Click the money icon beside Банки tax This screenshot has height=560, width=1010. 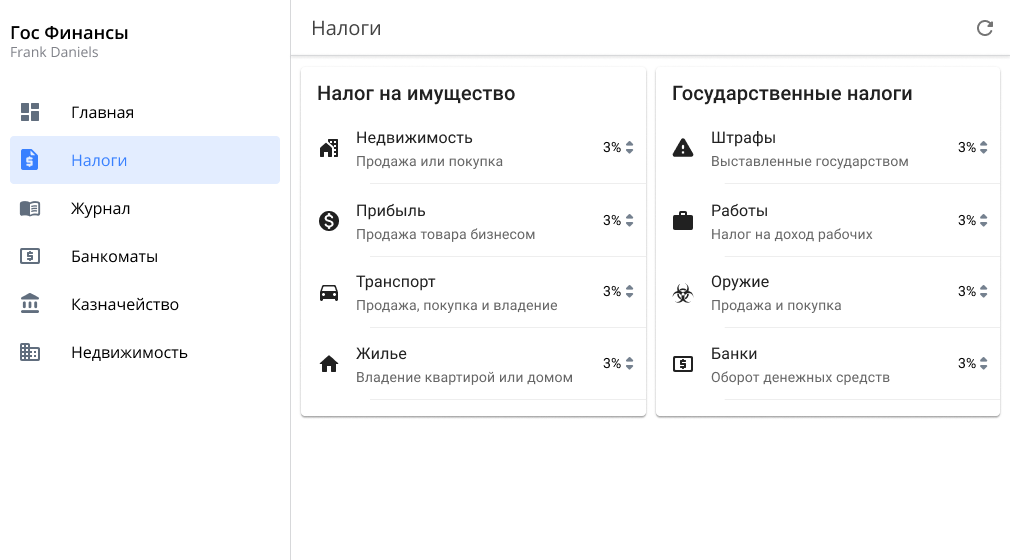(683, 365)
